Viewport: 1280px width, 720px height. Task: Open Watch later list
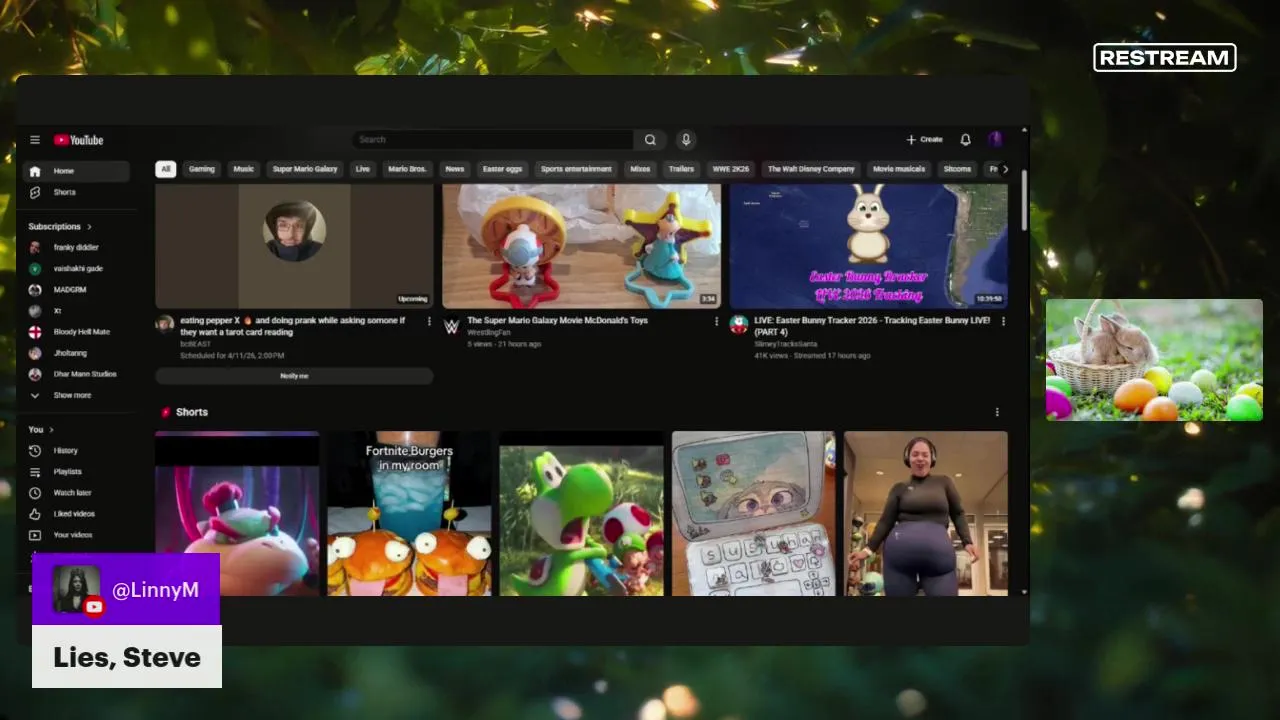tap(77, 493)
